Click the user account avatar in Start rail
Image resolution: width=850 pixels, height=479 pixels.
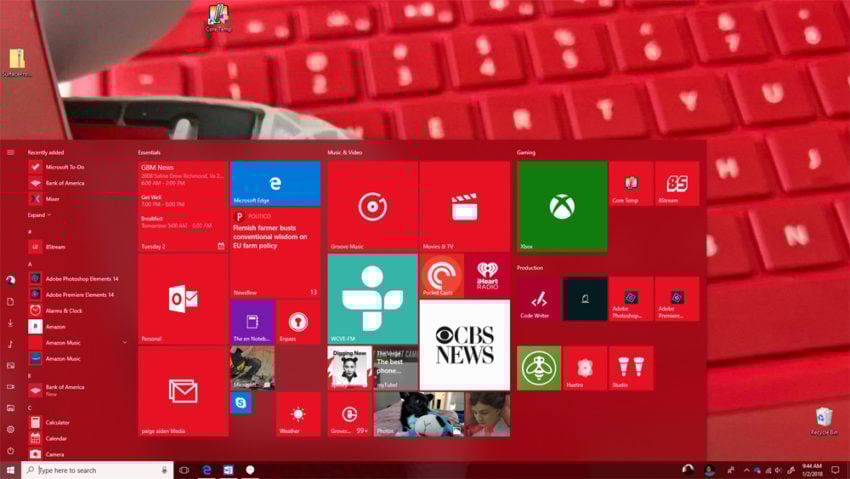(x=10, y=280)
